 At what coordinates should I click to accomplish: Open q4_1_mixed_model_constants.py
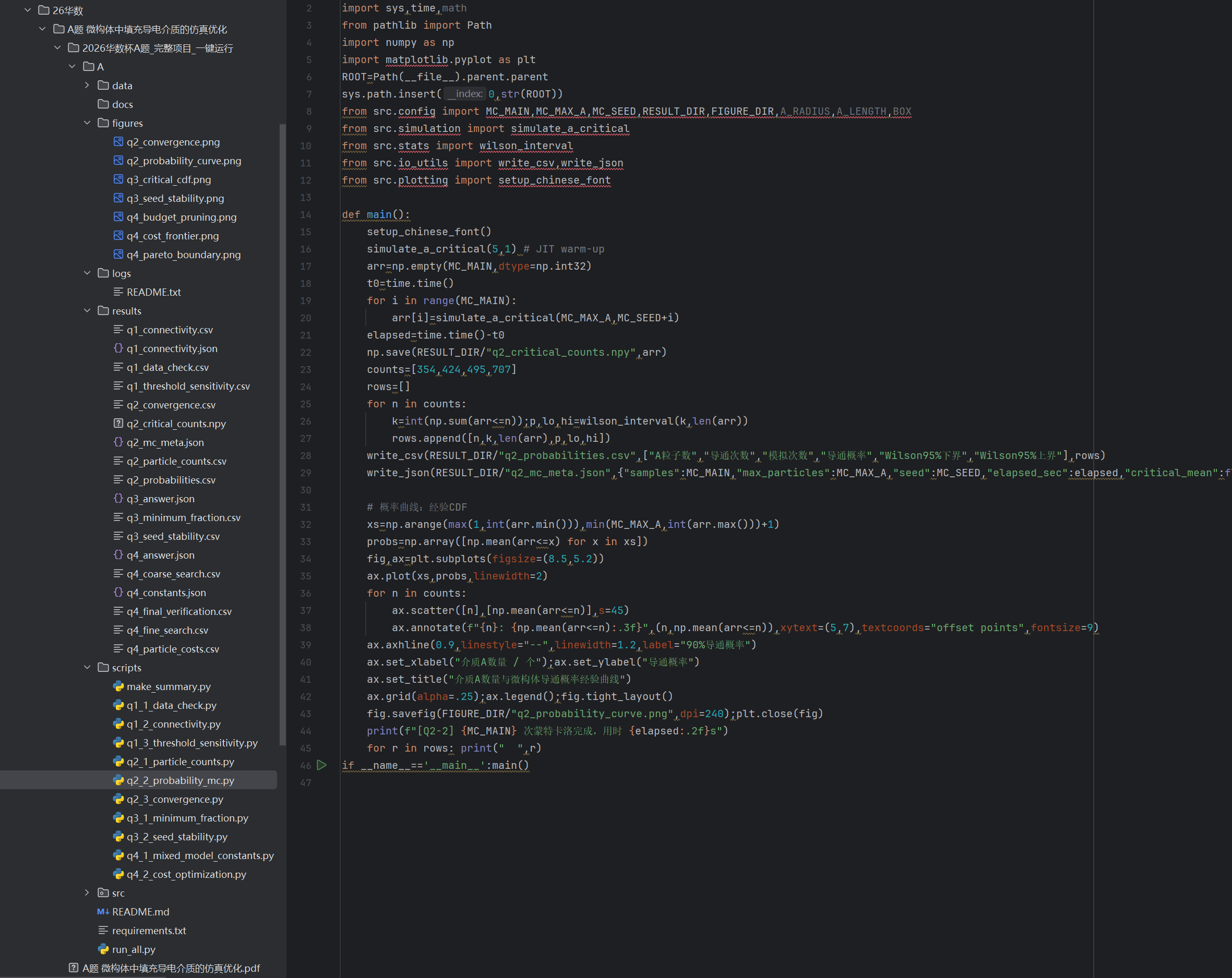click(x=200, y=855)
